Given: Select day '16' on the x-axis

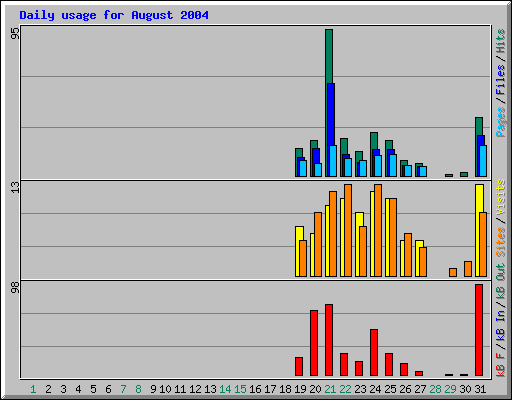Looking at the screenshot, I should (255, 389).
